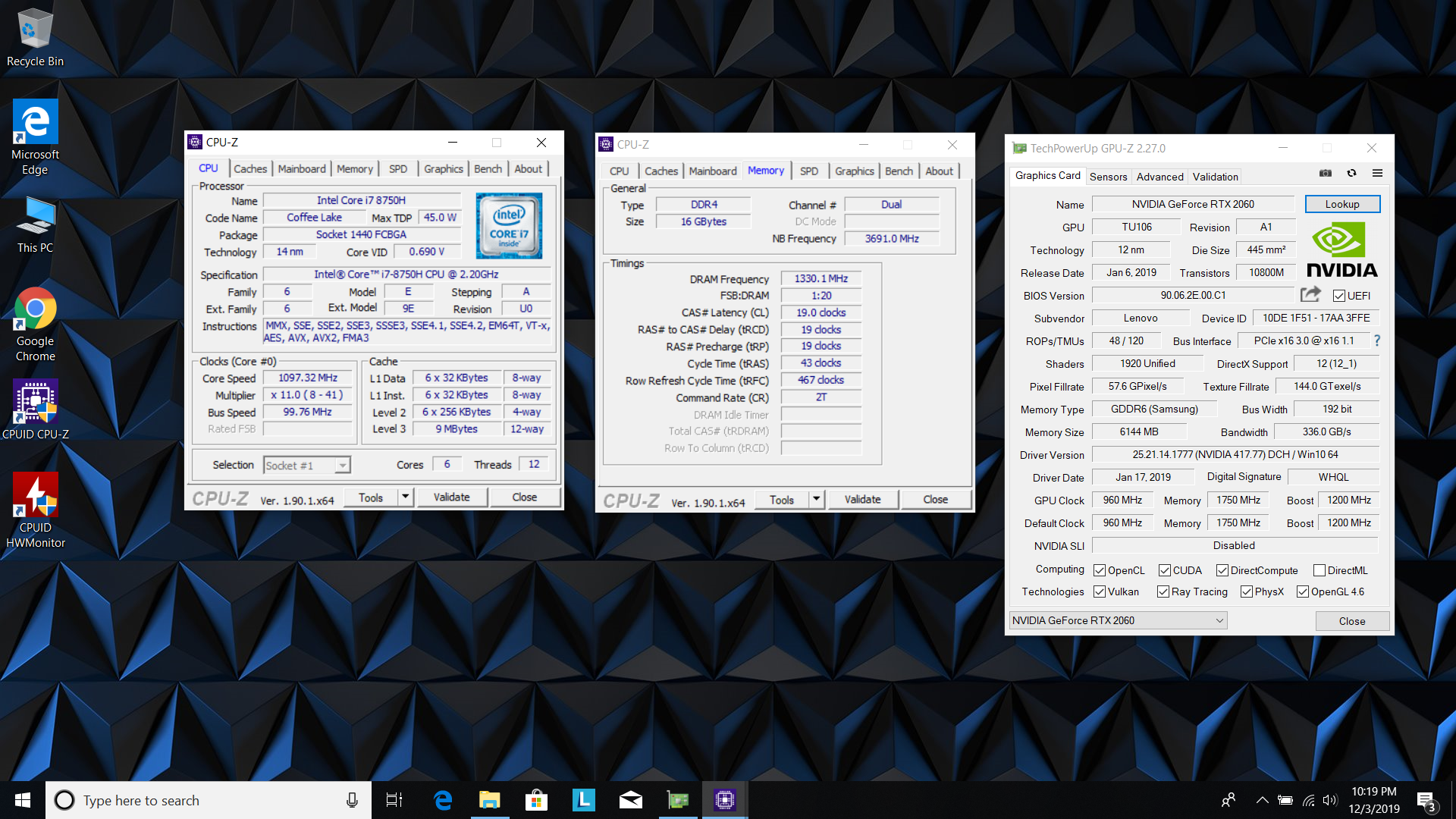This screenshot has width=1456, height=819.
Task: Click Validate in left CPU-Z window
Action: pyautogui.click(x=451, y=497)
